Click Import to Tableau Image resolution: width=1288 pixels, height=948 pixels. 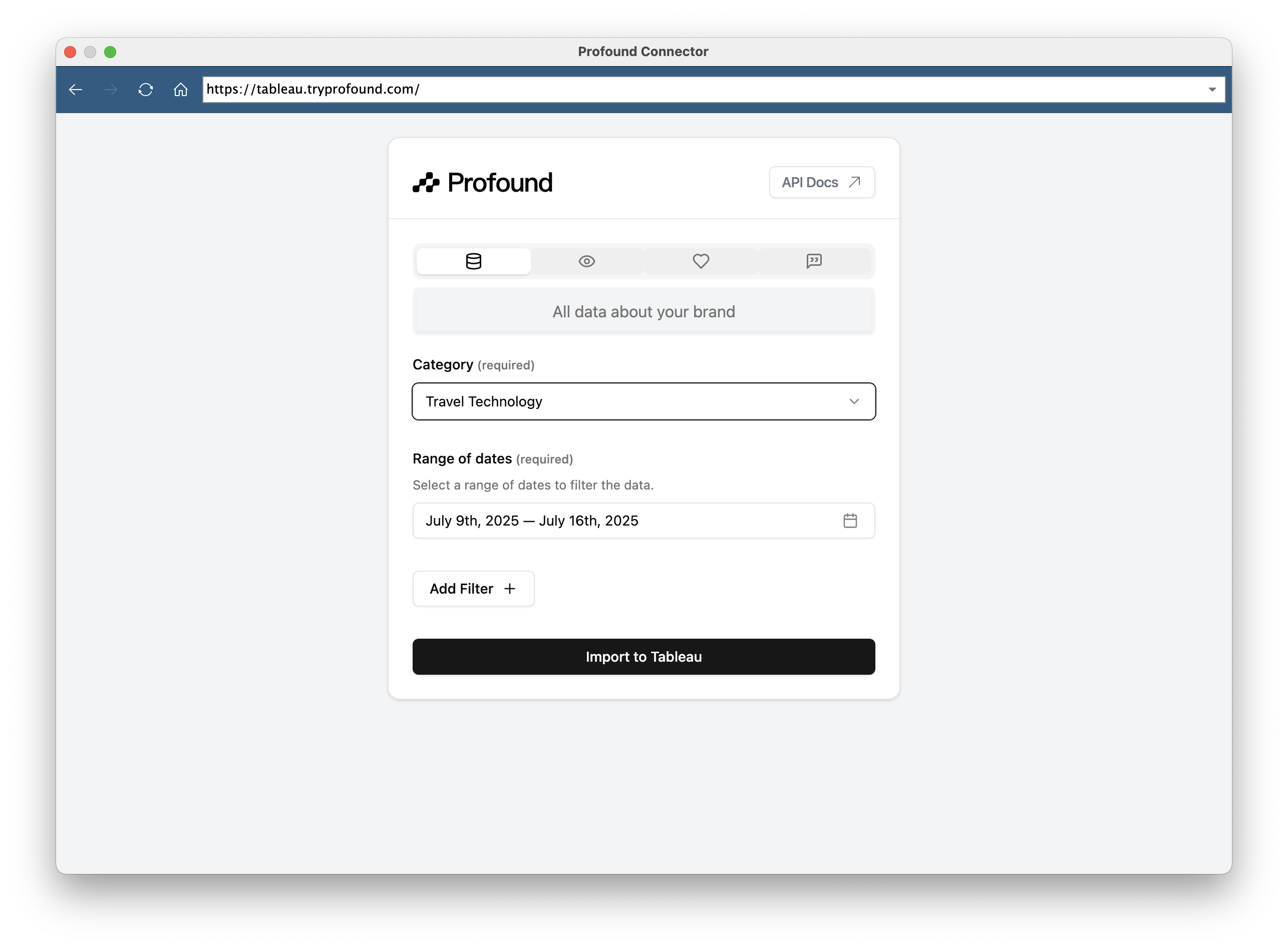(643, 657)
